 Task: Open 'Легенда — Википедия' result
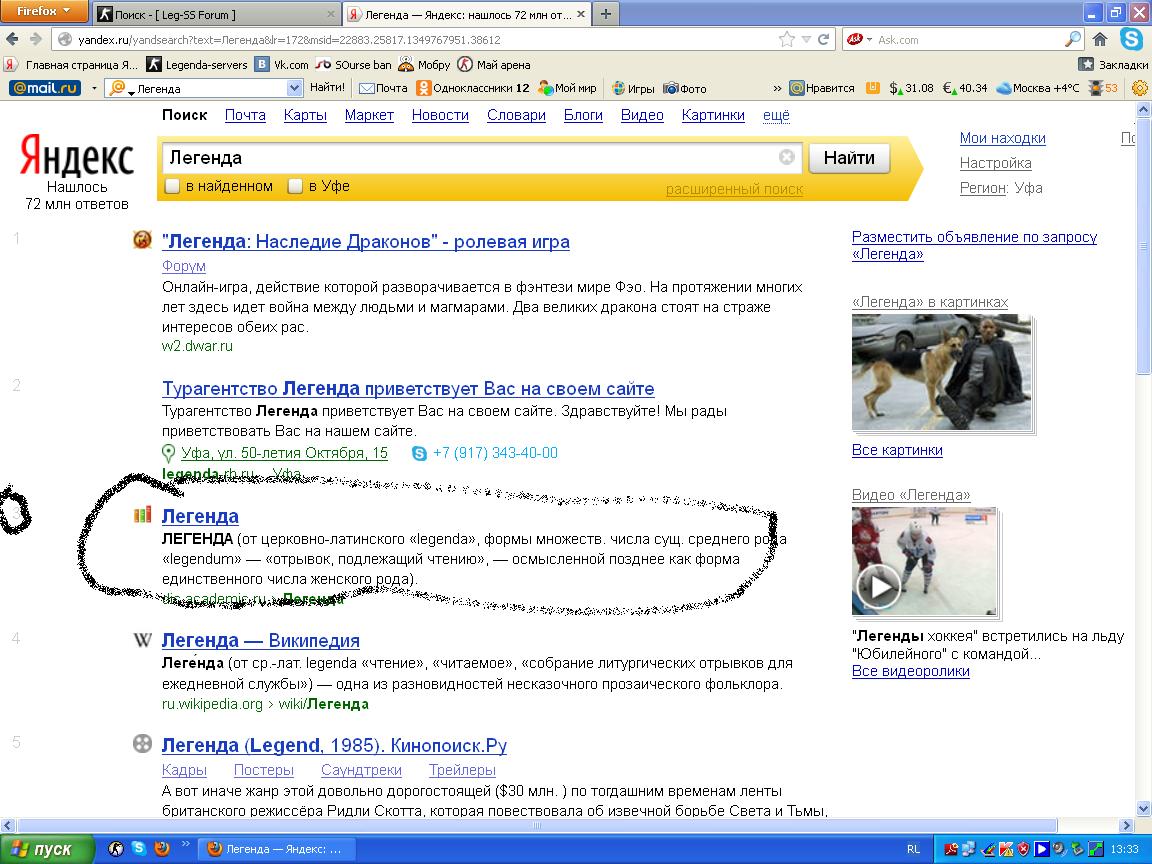[261, 640]
